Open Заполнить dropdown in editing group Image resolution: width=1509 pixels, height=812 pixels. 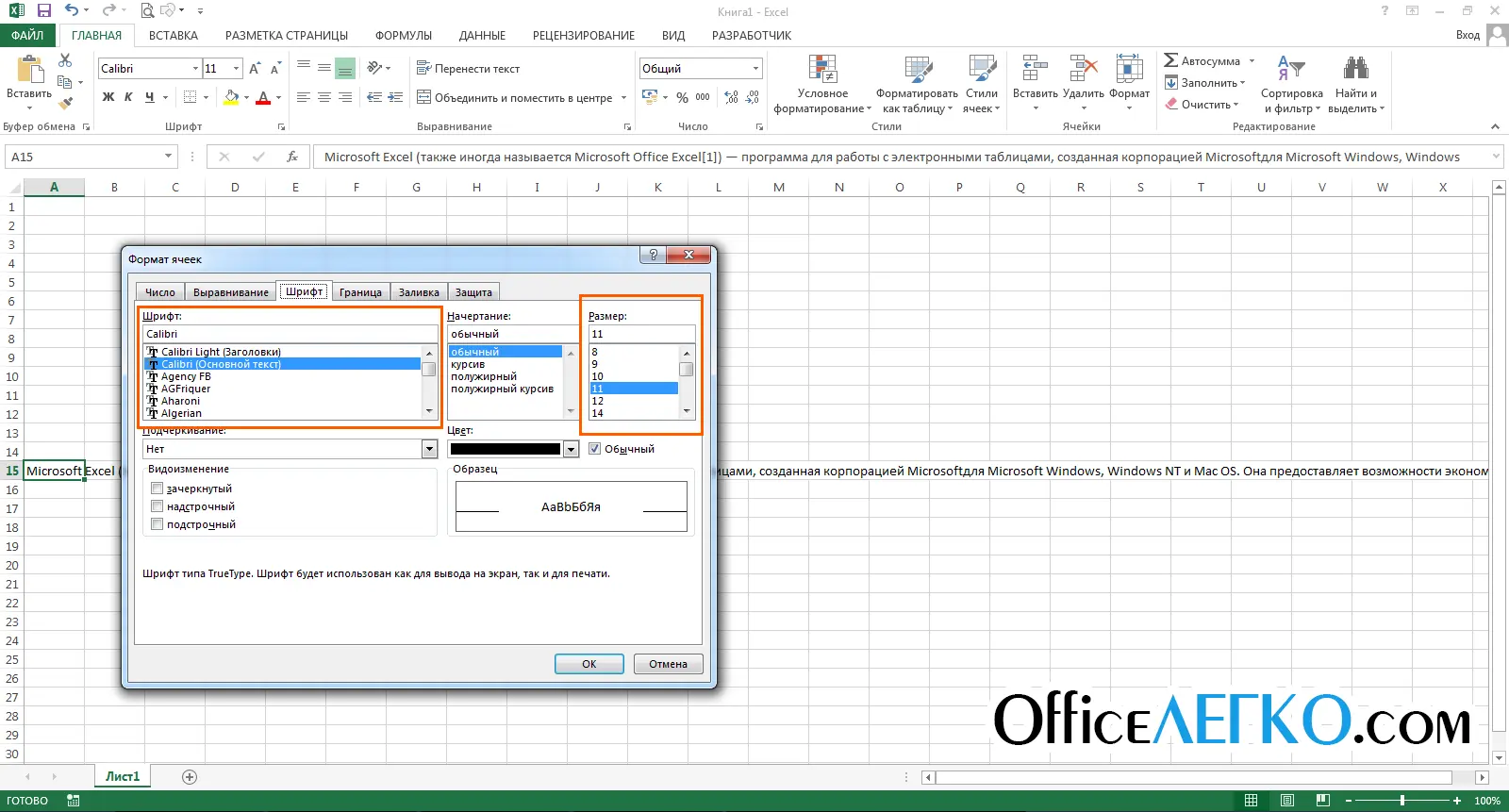coord(1204,83)
